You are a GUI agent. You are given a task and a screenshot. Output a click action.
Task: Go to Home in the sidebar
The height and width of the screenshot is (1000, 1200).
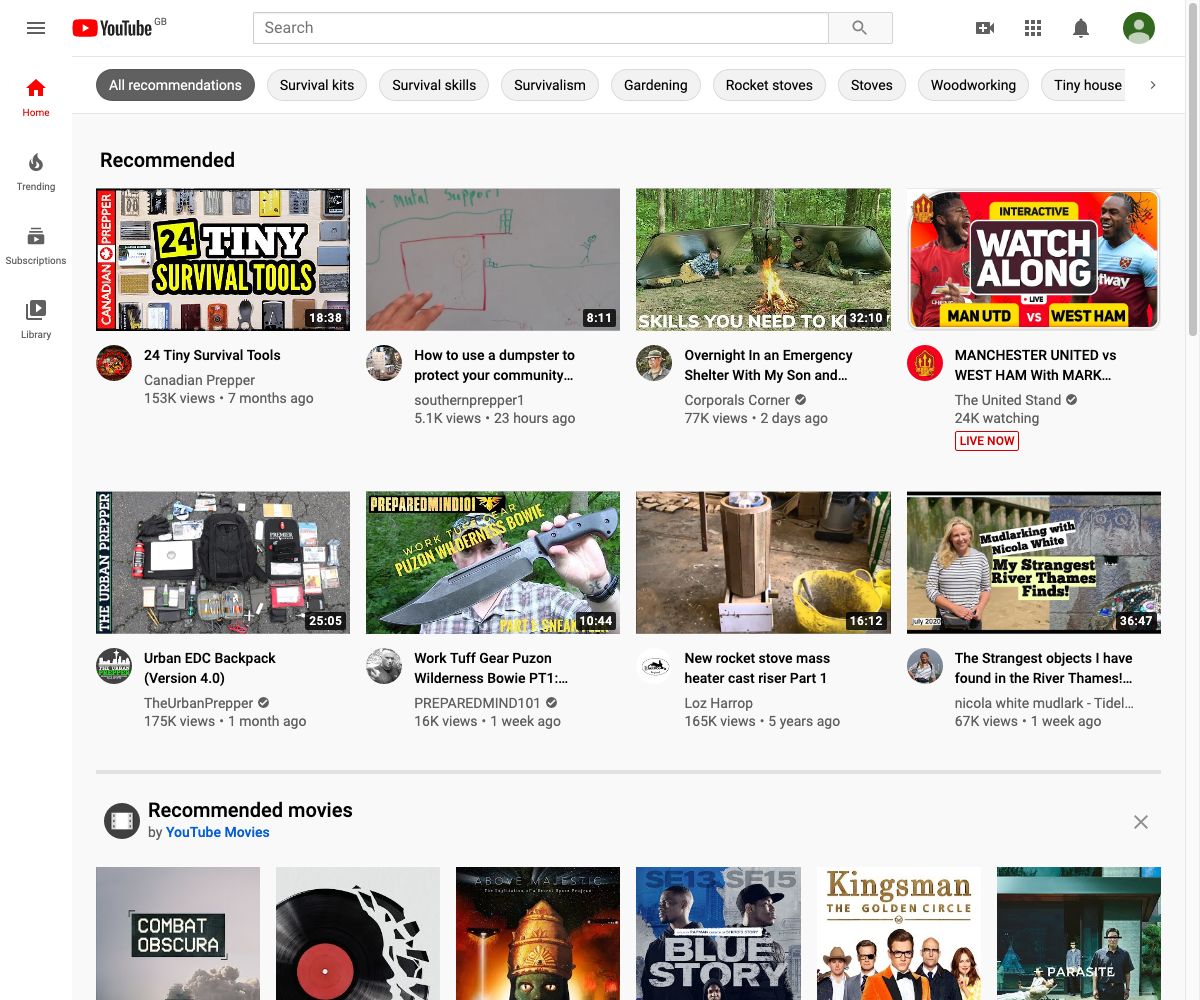(x=36, y=97)
